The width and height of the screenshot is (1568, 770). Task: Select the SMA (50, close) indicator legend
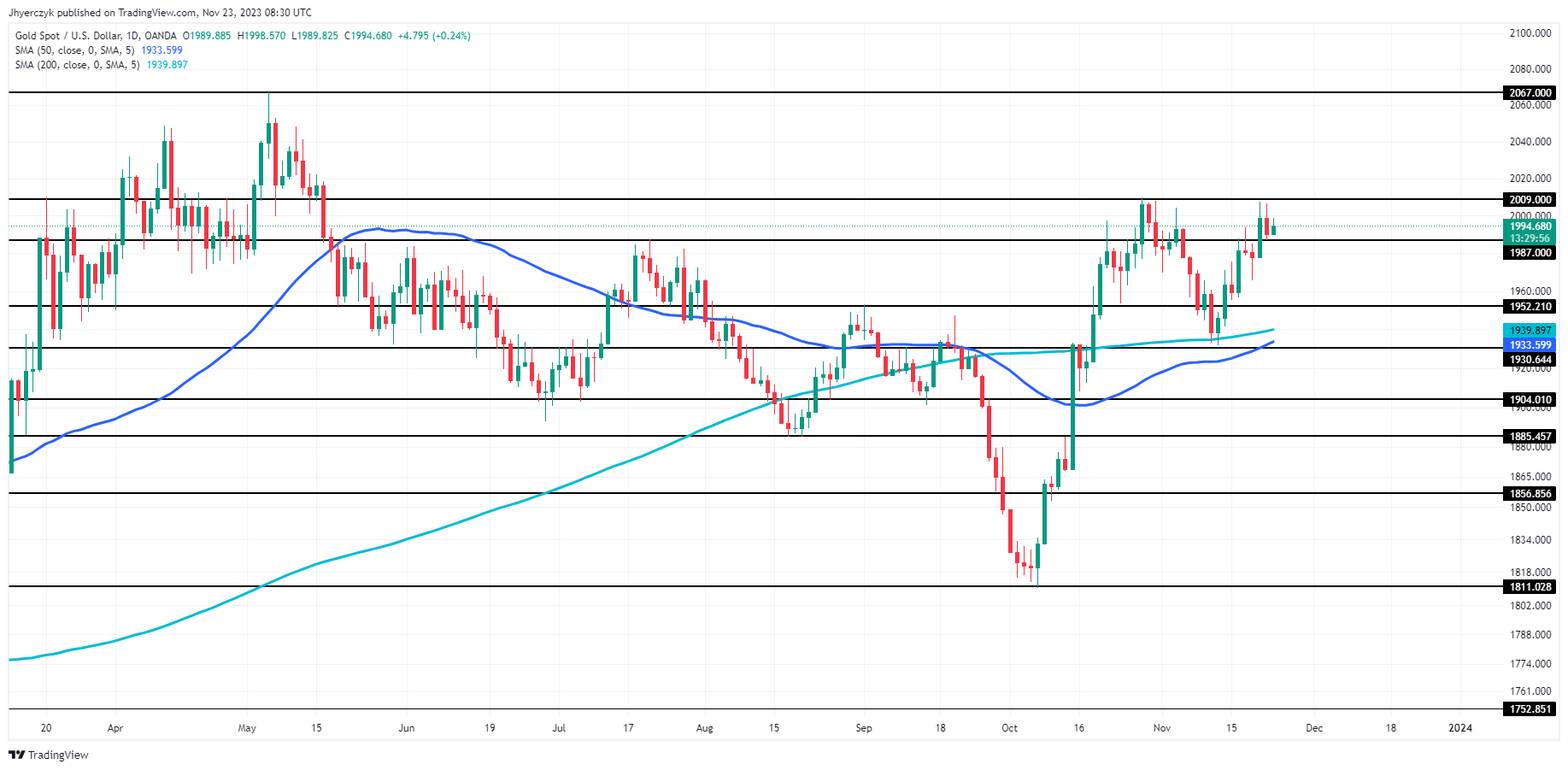[74, 50]
